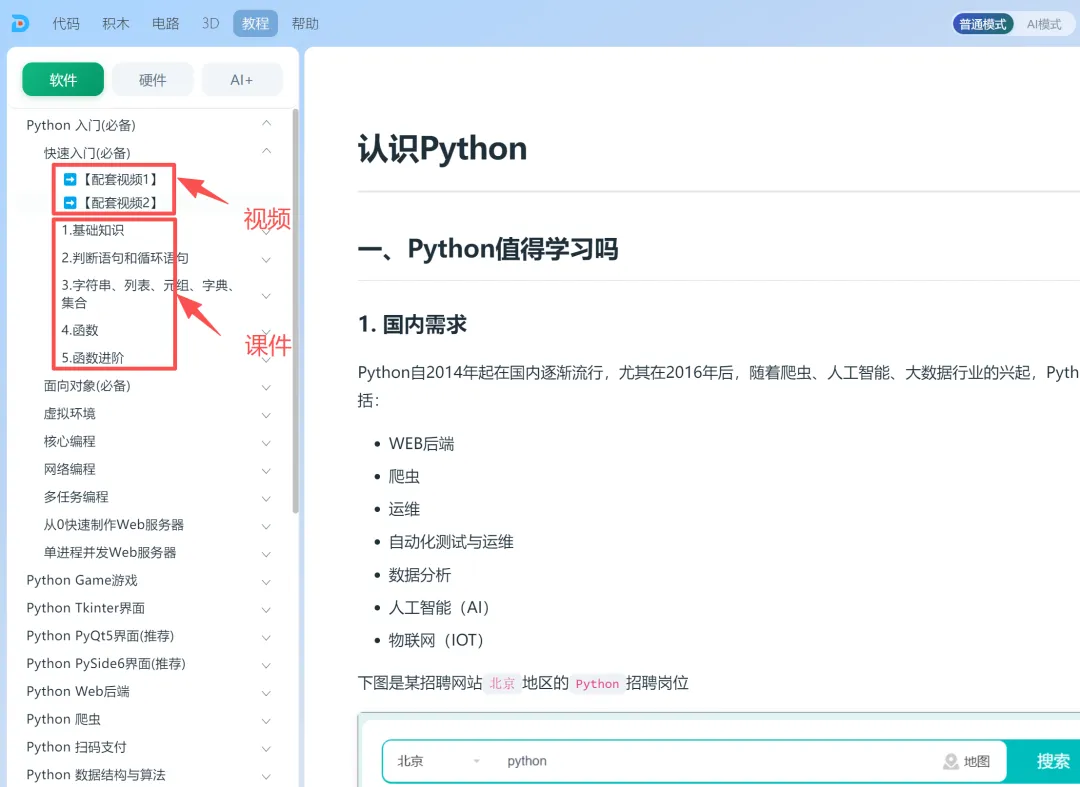Open the 配套视频2 video link
Screen dimensions: 1080x787
pos(111,203)
